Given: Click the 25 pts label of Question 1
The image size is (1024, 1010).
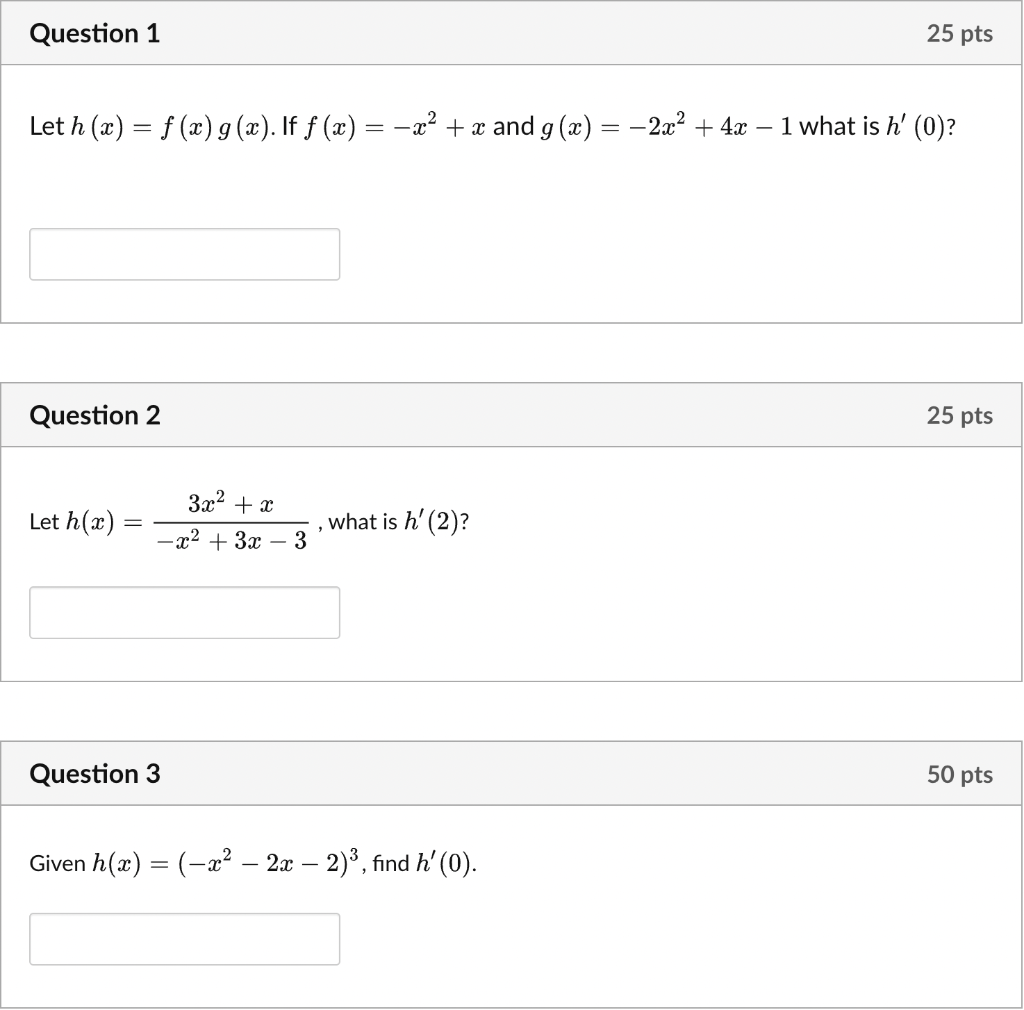Looking at the screenshot, I should click(959, 33).
